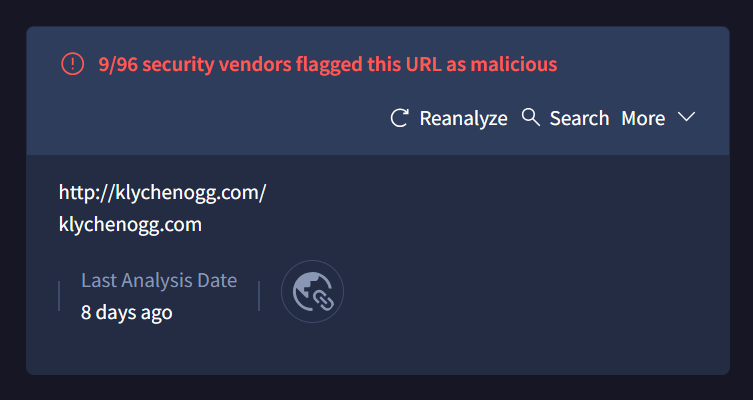The width and height of the screenshot is (753, 400).
Task: Click the divider between date and globe icon
Action: 259,296
